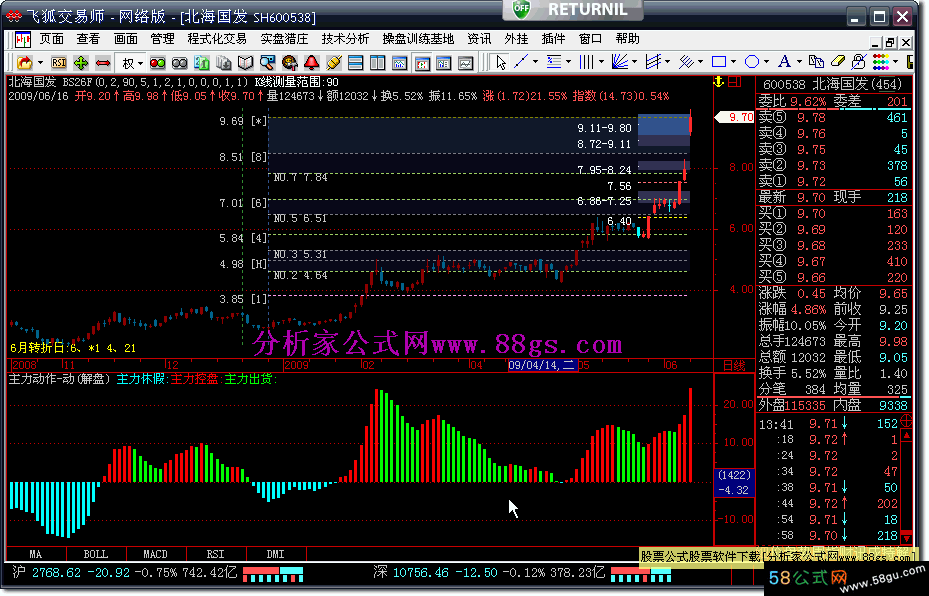Click the gray double-circle toolbar icon
This screenshot has height=596, width=929.
pyautogui.click(x=180, y=62)
